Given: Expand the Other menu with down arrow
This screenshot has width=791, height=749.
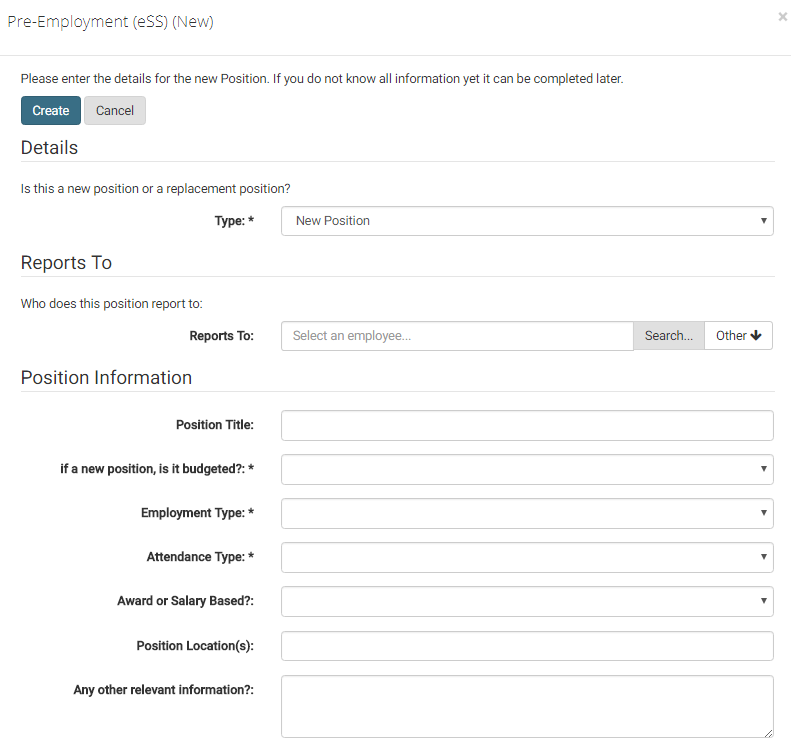Looking at the screenshot, I should (x=738, y=336).
